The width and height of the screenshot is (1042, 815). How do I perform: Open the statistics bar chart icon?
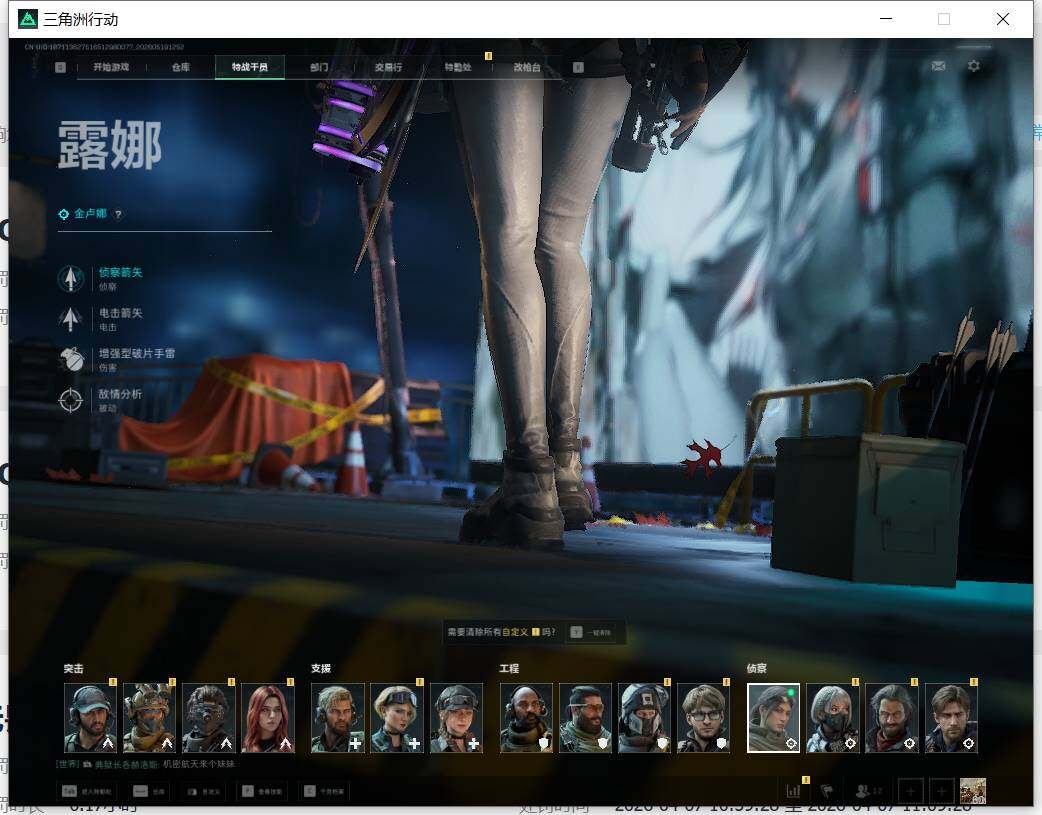click(793, 791)
